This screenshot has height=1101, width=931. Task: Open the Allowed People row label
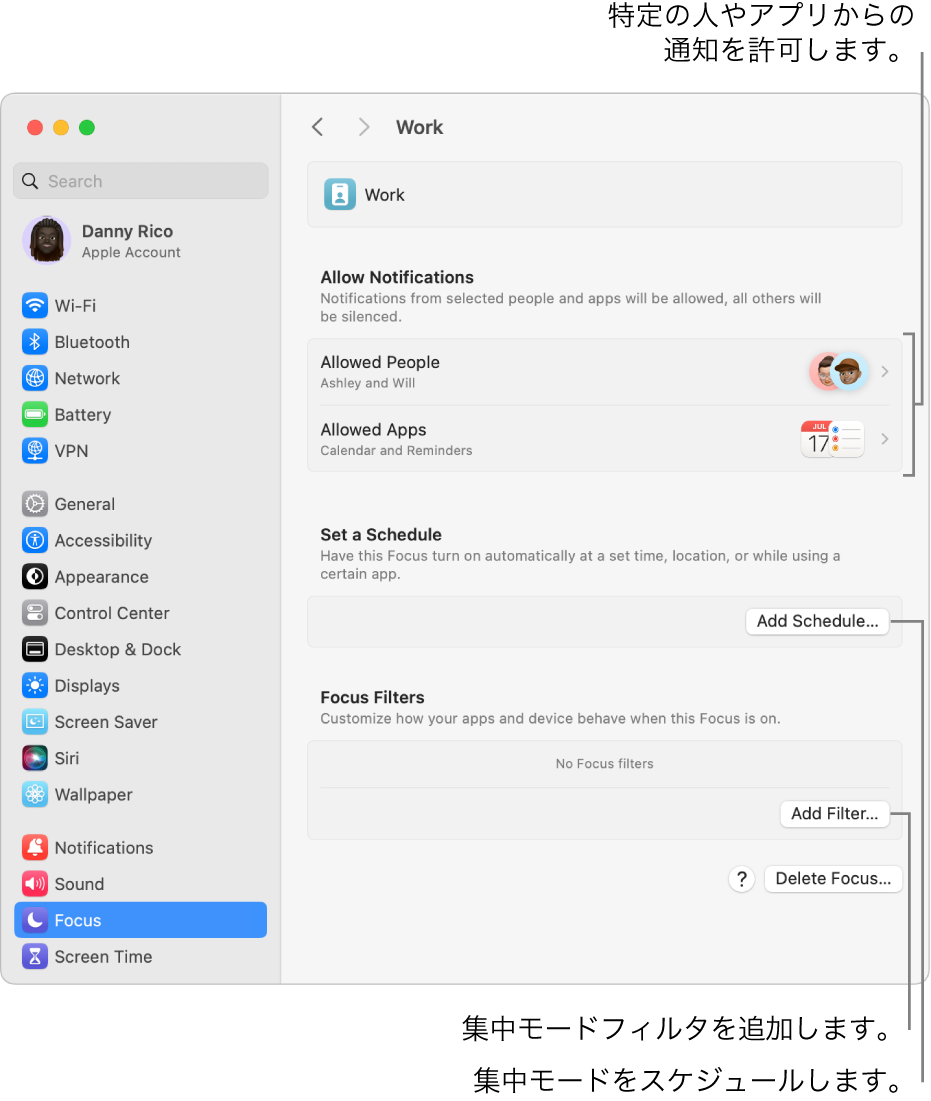pos(380,362)
